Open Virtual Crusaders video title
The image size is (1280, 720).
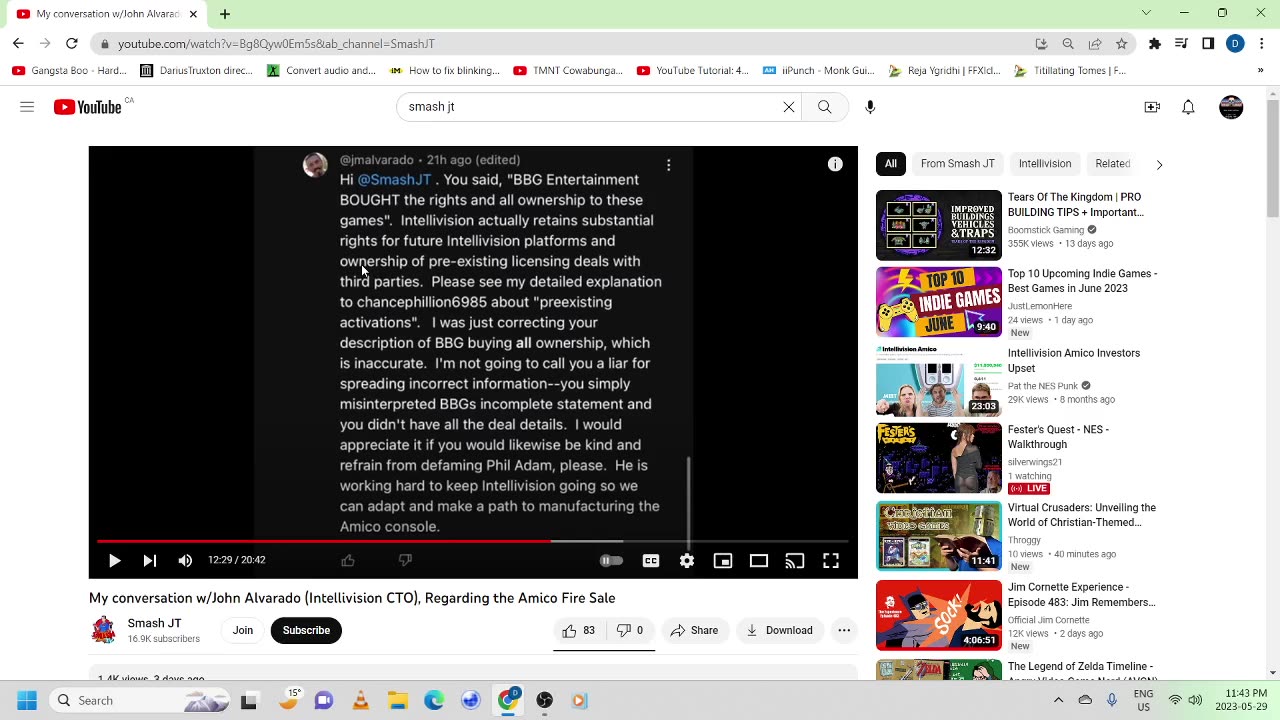[1081, 515]
